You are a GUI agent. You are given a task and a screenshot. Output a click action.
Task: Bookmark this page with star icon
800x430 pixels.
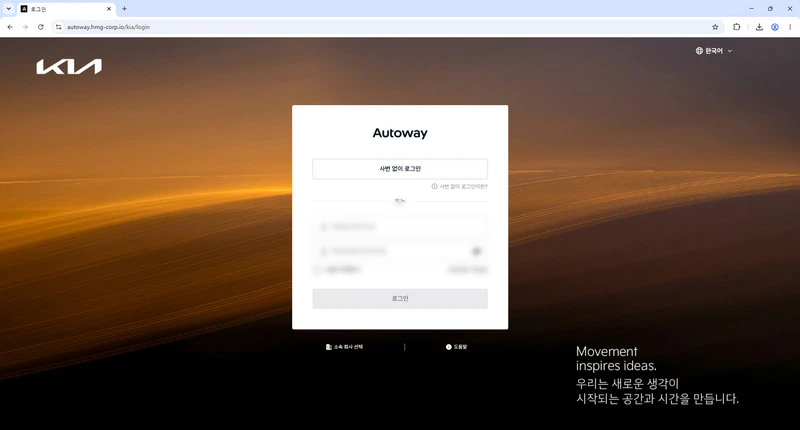coord(715,27)
